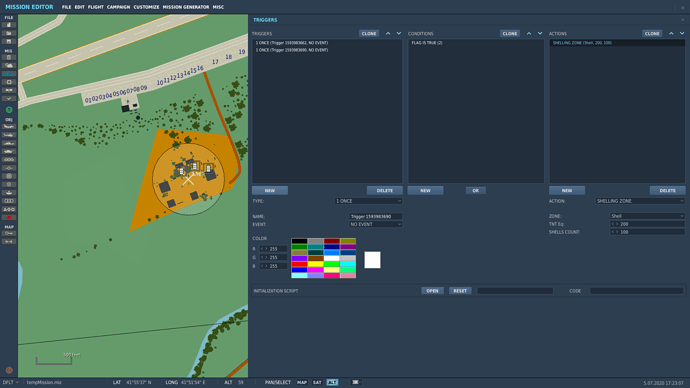Open the CAMPAIGN menu
The width and height of the screenshot is (690, 388).
pyautogui.click(x=118, y=7)
